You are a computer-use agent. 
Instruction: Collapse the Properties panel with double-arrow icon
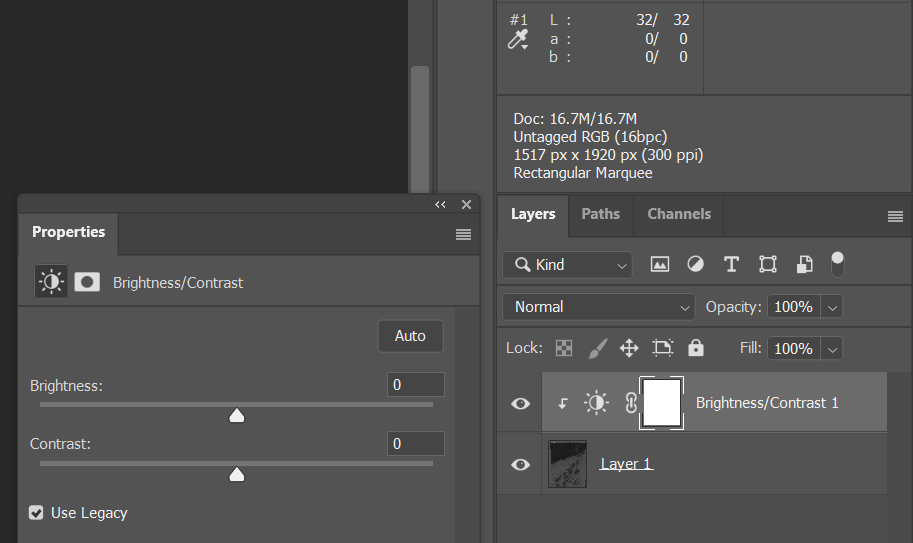[x=440, y=204]
